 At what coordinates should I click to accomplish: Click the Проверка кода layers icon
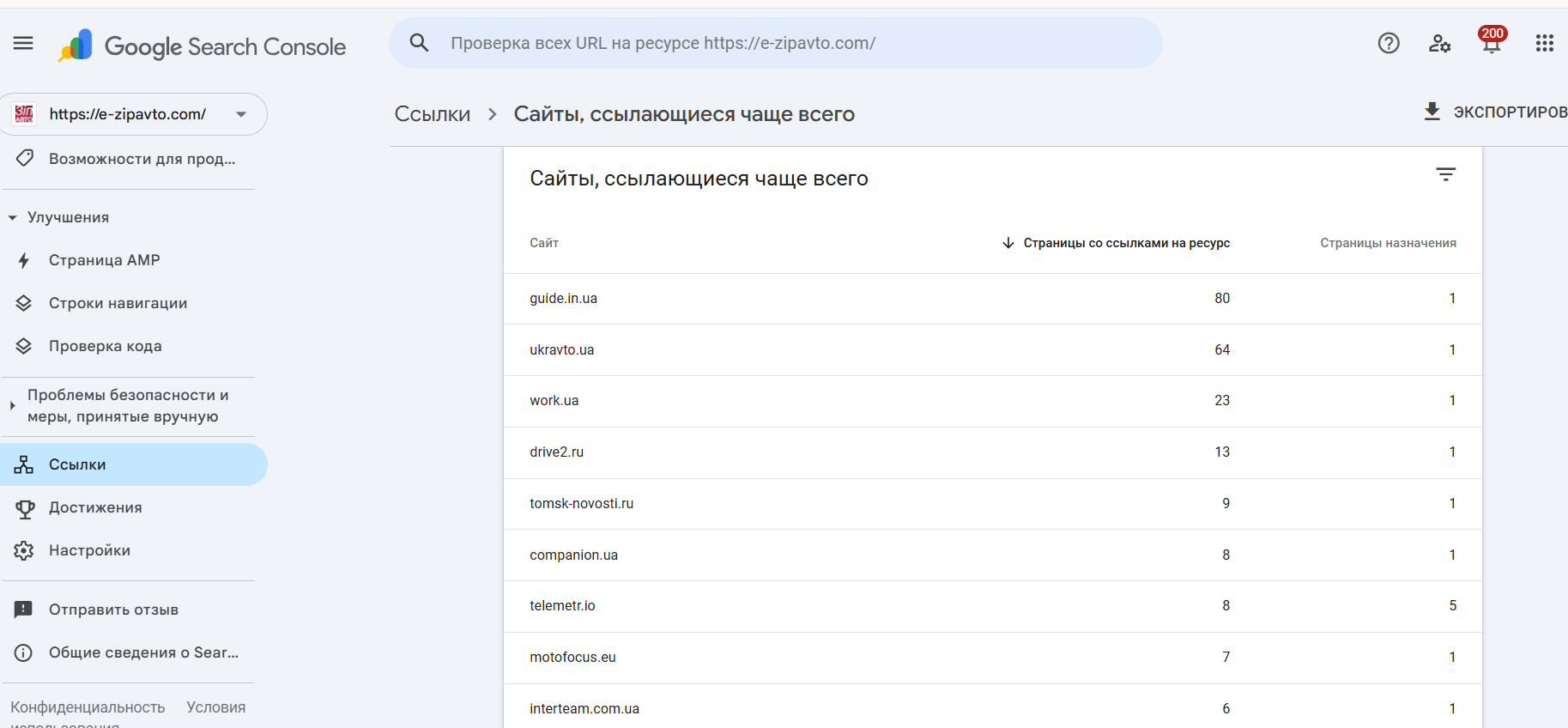click(24, 346)
